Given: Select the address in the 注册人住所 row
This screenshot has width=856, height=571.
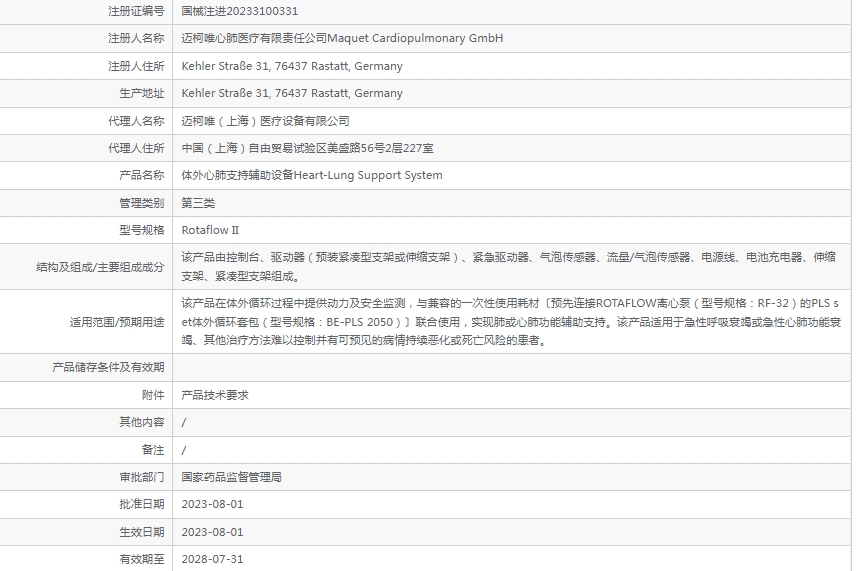Looking at the screenshot, I should tap(292, 66).
